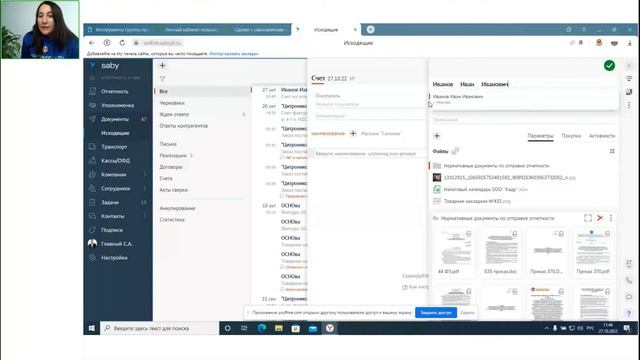Click the plus button left of Параметры tab
This screenshot has width=640, height=360.
coord(437,136)
